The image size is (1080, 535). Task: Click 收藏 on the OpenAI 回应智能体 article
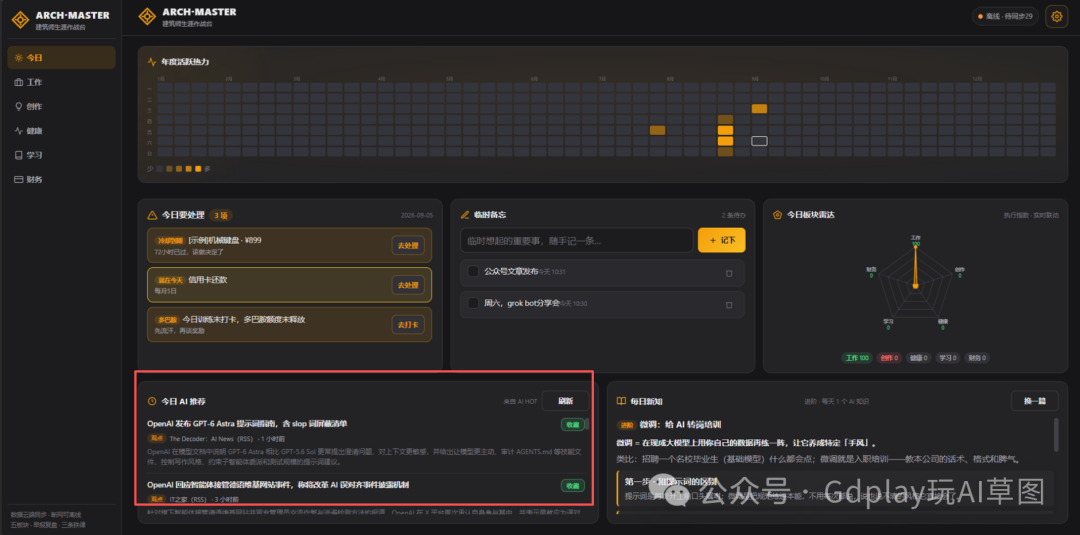point(572,486)
